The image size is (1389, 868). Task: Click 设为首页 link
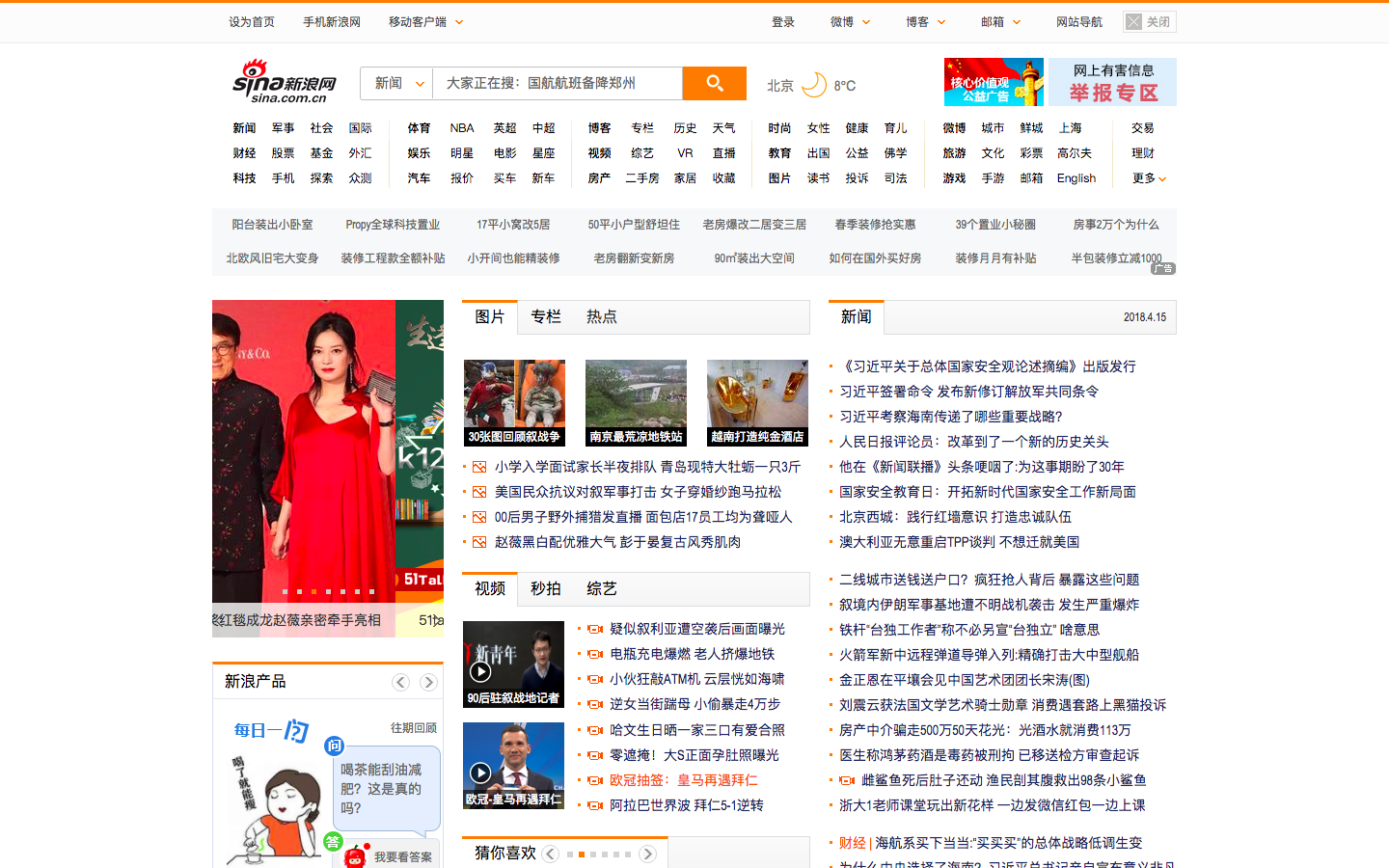(x=252, y=21)
